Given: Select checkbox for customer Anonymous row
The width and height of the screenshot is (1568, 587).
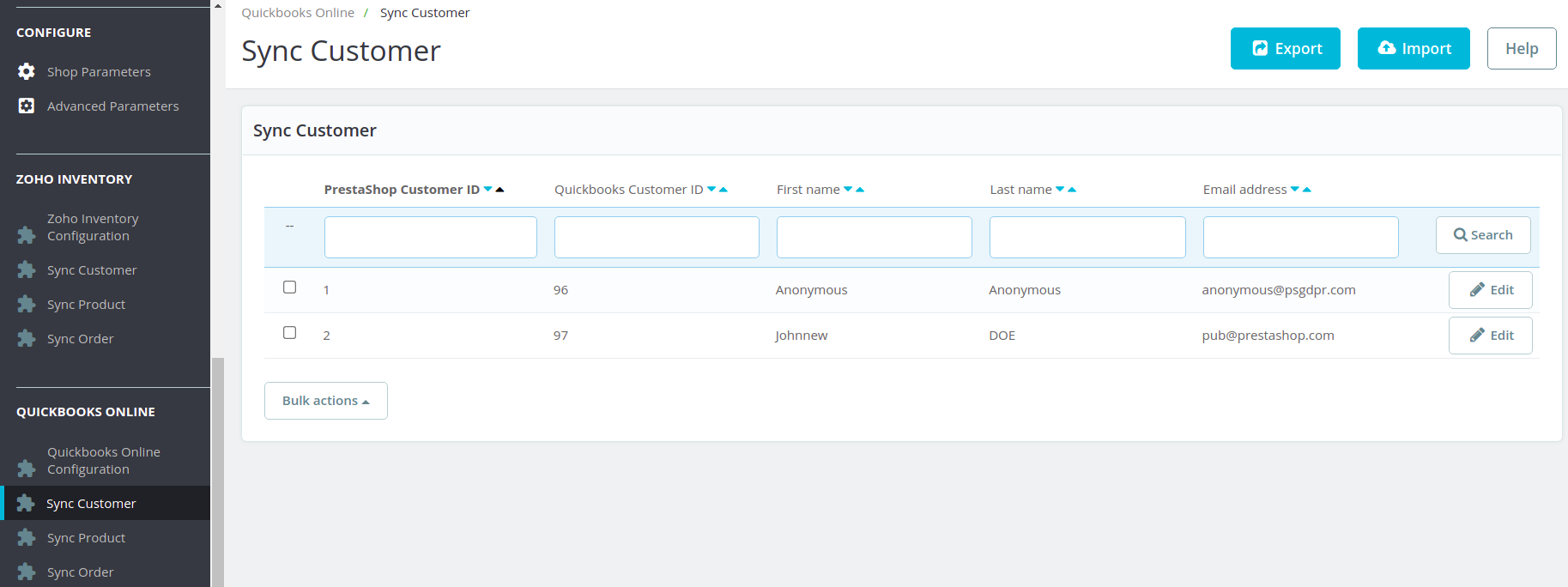Looking at the screenshot, I should pyautogui.click(x=290, y=287).
